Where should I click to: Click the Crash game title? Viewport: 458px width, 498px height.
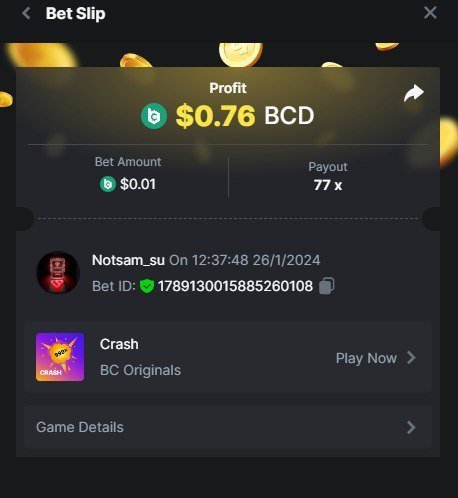(119, 344)
